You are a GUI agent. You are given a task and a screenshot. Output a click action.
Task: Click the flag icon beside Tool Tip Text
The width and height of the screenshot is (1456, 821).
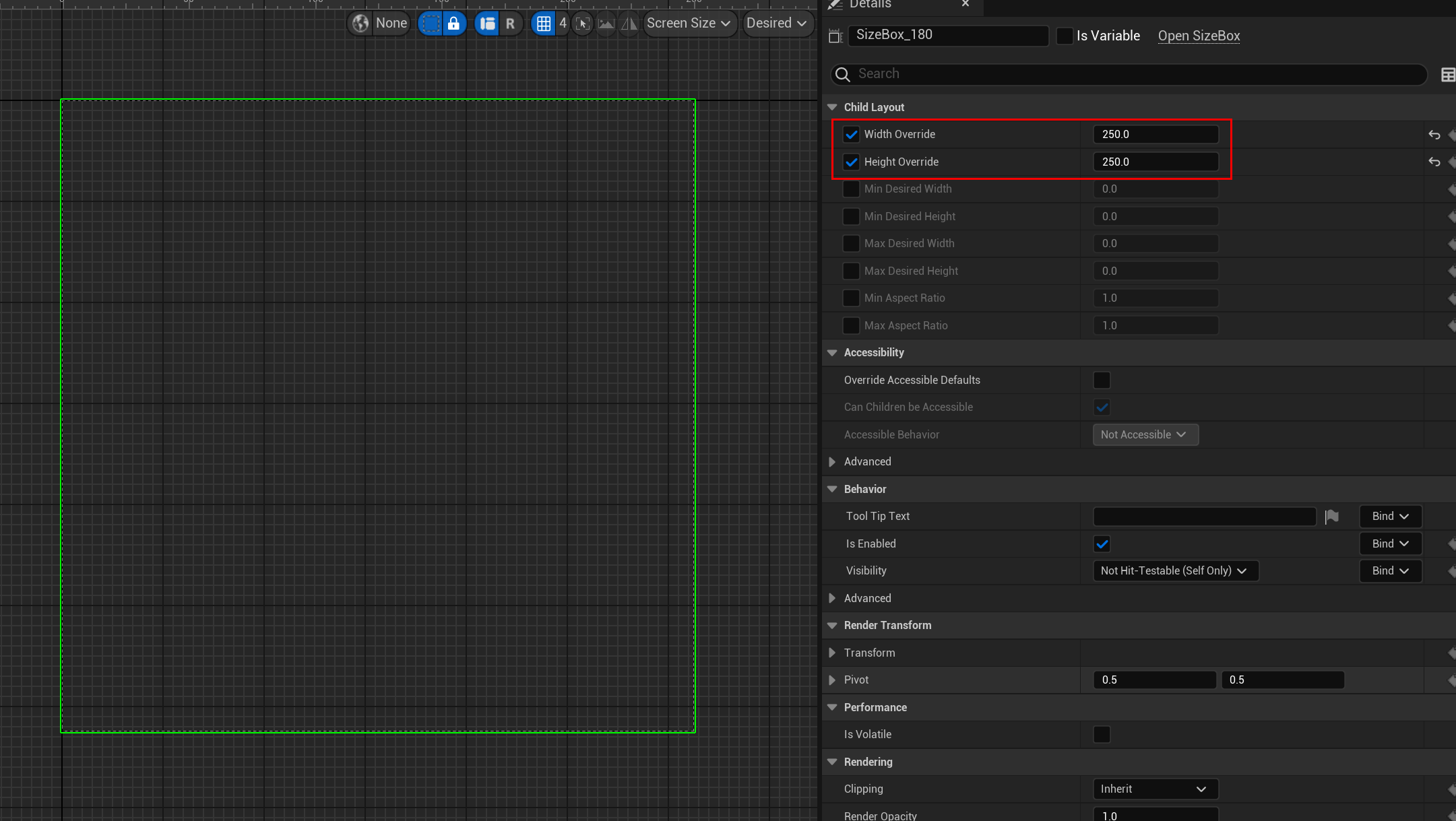click(x=1331, y=517)
